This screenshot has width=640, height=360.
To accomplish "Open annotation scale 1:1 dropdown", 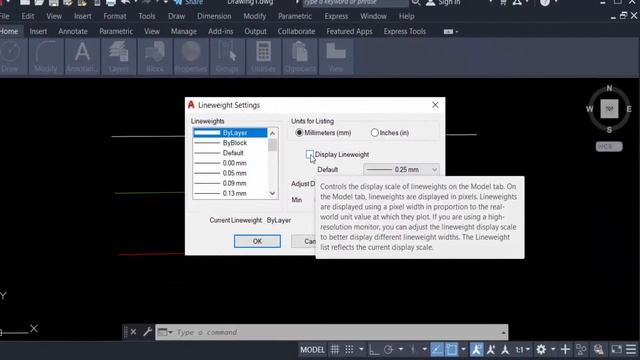I will click(x=522, y=349).
